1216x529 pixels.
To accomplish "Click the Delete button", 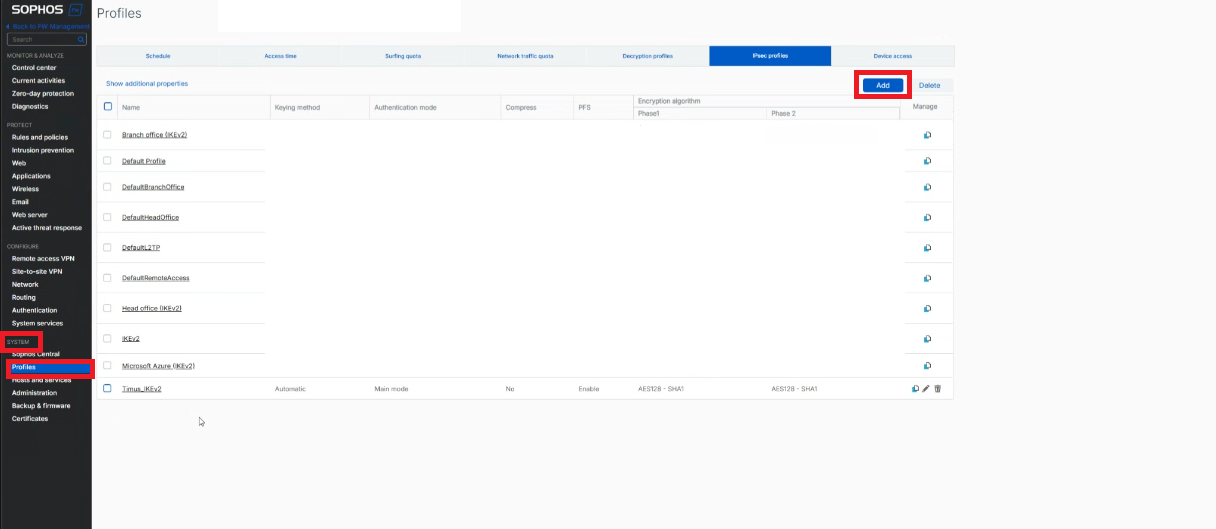I will [x=929, y=85].
